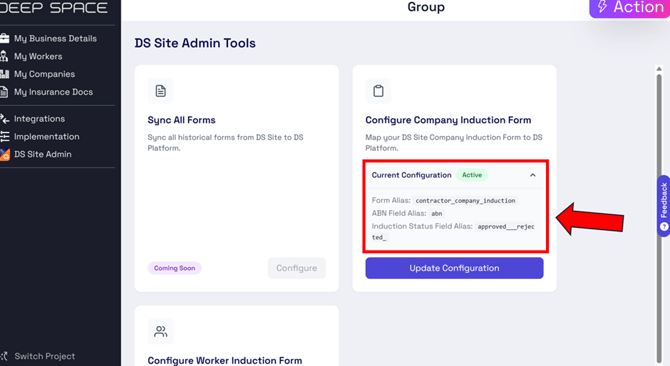The image size is (670, 366).
Task: Click the workers icon beside My Workers
Action: click(x=4, y=56)
